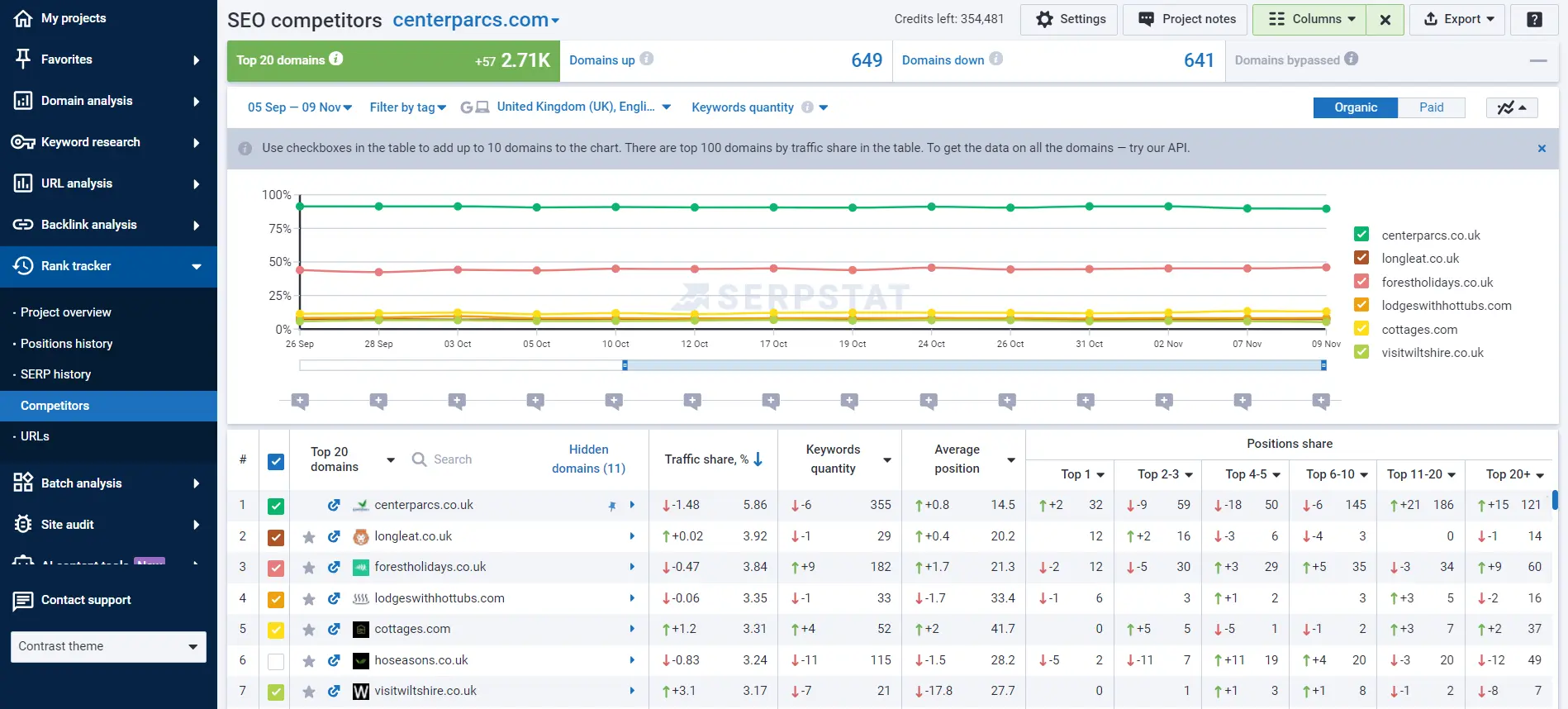Viewport: 1568px width, 709px height.
Task: Open My projects home icon
Action: [x=23, y=18]
